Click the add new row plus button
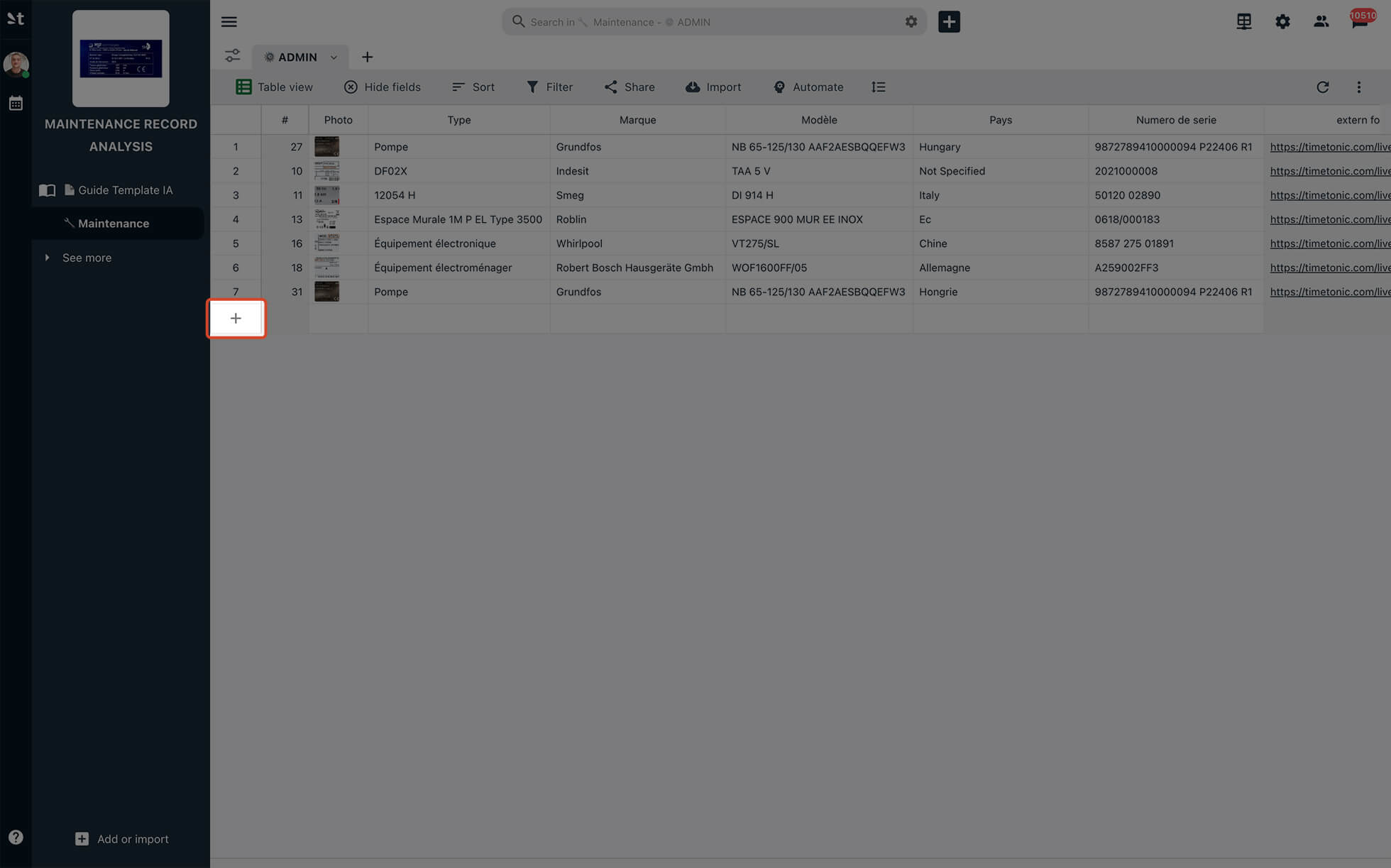Viewport: 1391px width, 868px height. [x=236, y=319]
